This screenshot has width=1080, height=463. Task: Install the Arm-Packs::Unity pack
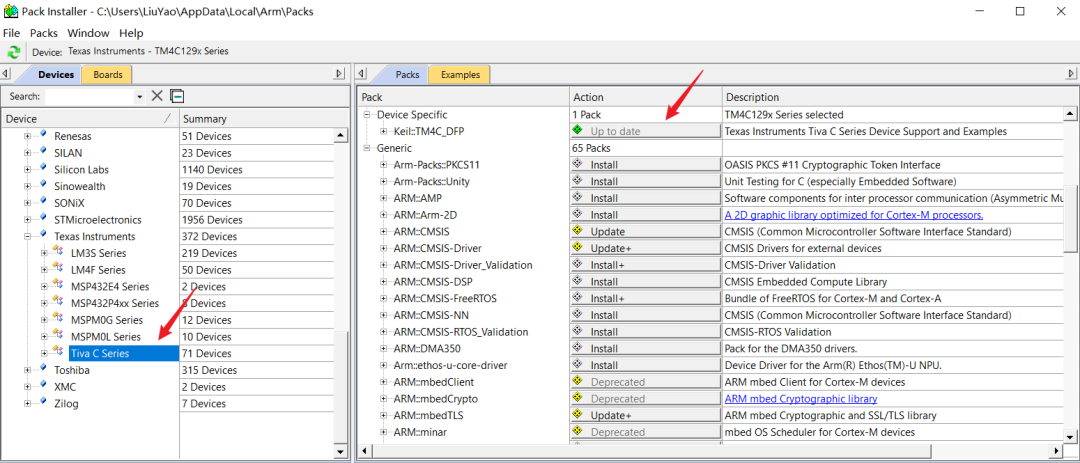click(x=645, y=181)
